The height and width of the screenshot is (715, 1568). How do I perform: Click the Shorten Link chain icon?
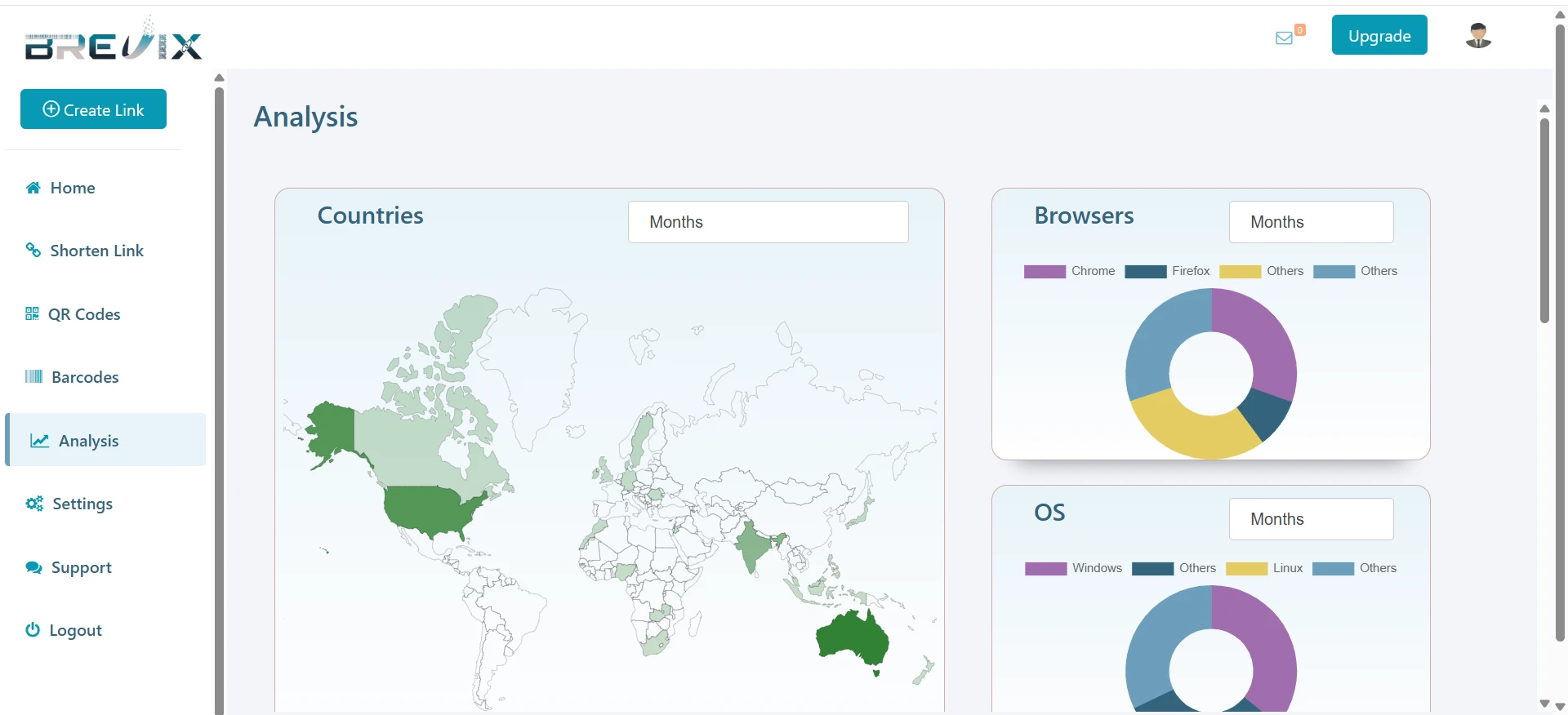coord(33,251)
